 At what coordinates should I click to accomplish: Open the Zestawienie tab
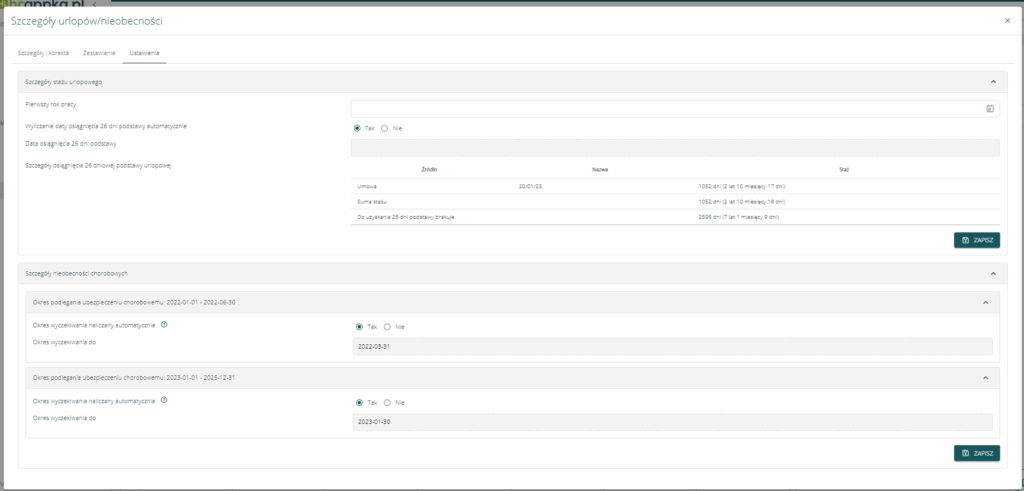(x=99, y=52)
